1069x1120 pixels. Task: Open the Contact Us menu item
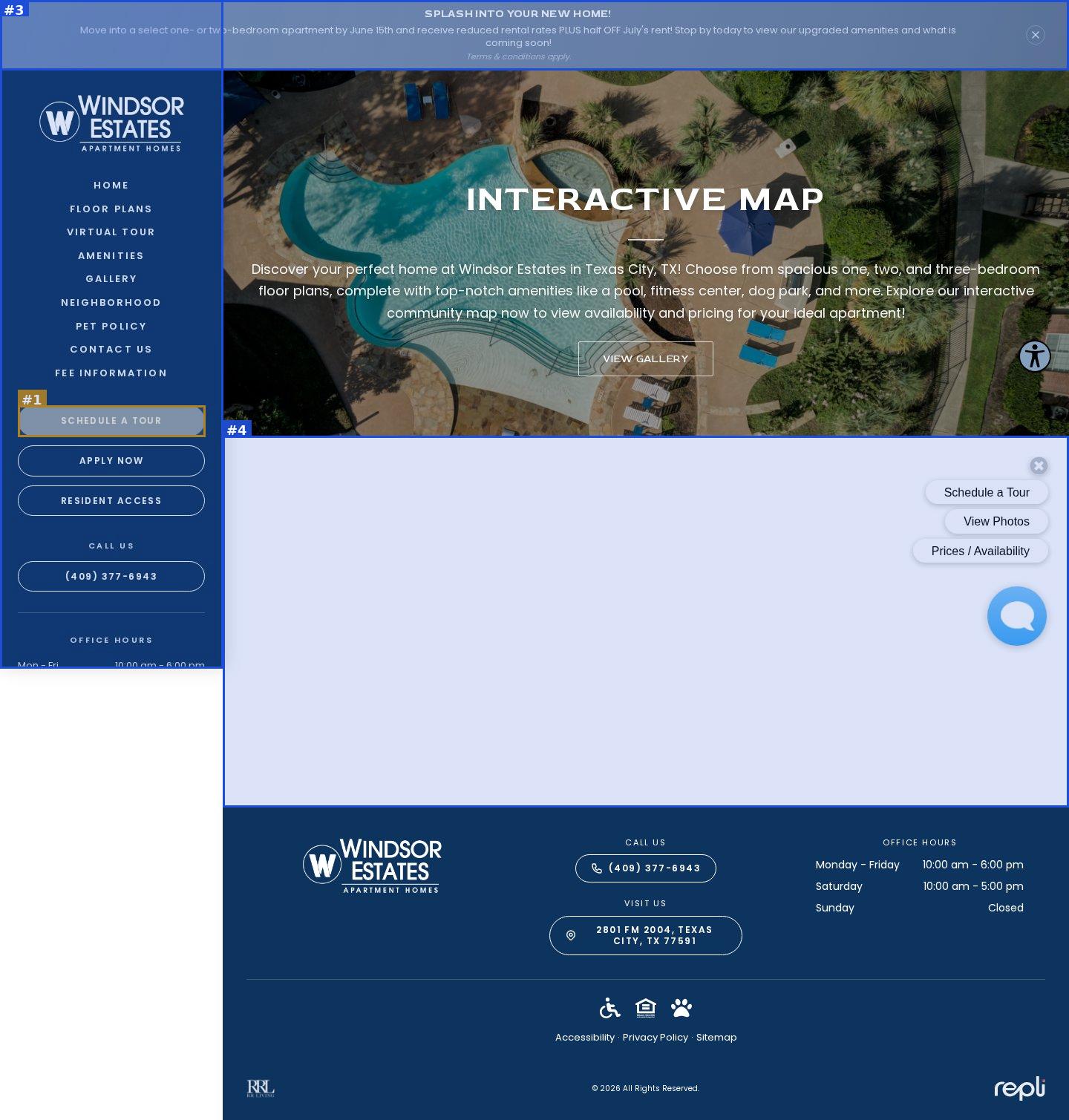tap(111, 350)
